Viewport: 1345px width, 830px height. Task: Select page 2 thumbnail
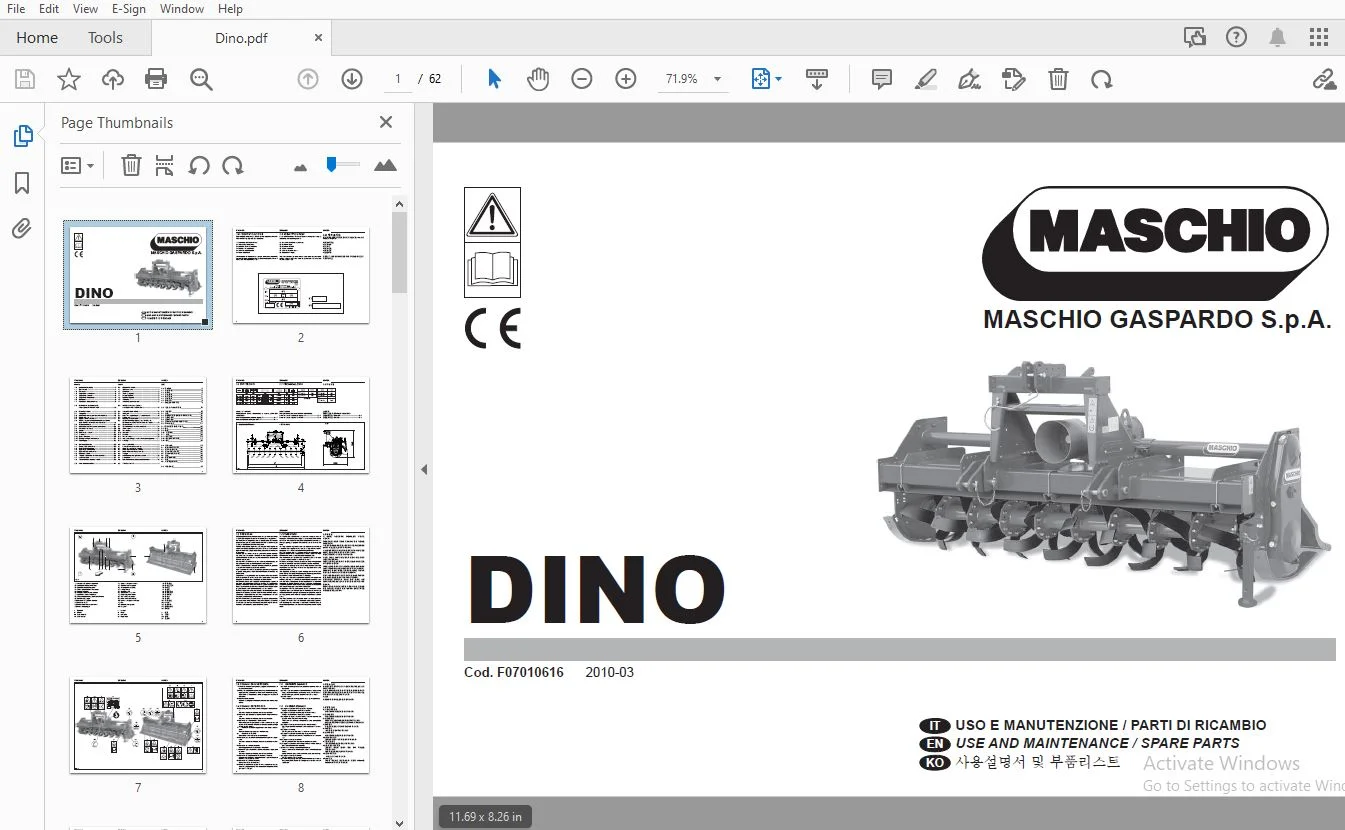(x=301, y=275)
